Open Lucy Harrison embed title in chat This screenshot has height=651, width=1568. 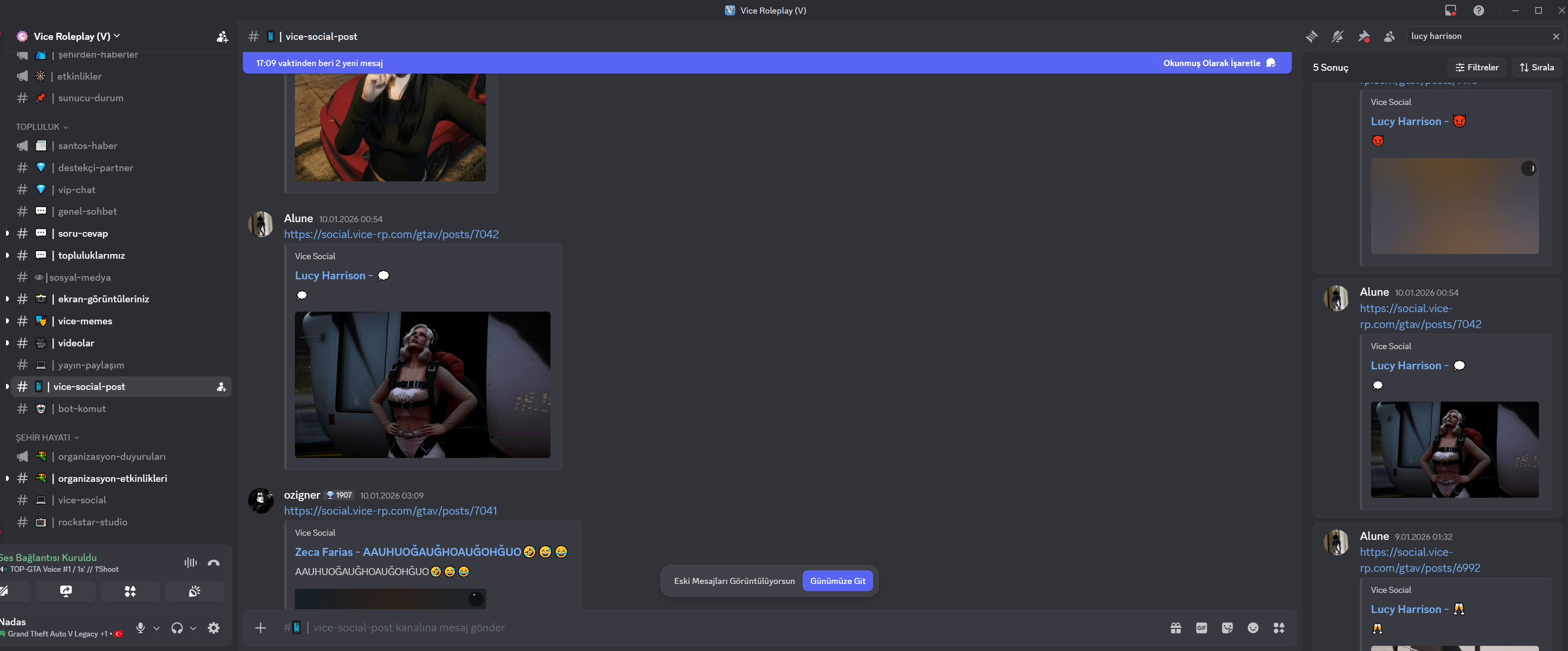[x=342, y=276]
